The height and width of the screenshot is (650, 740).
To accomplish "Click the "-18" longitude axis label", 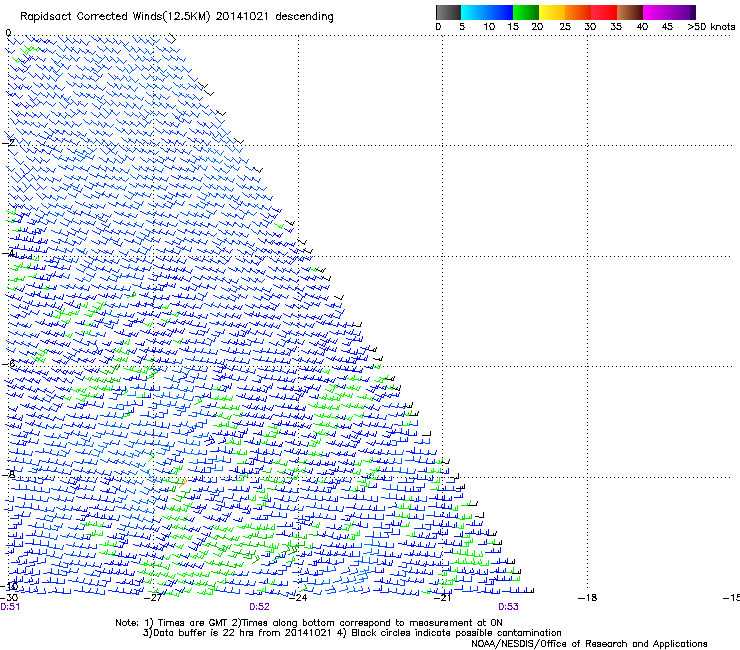I will (588, 598).
